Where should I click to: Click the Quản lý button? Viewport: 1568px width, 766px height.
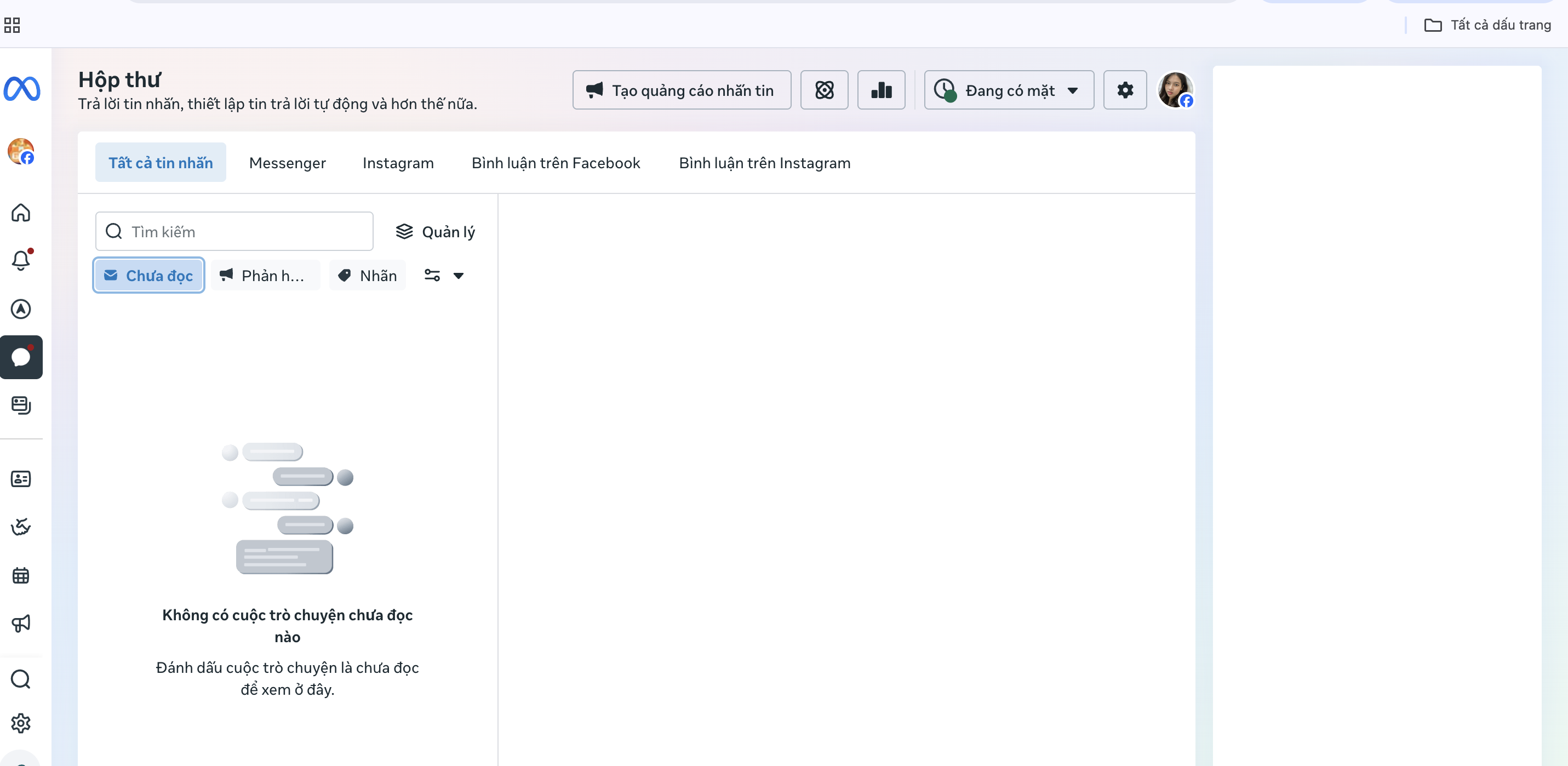[x=435, y=232]
